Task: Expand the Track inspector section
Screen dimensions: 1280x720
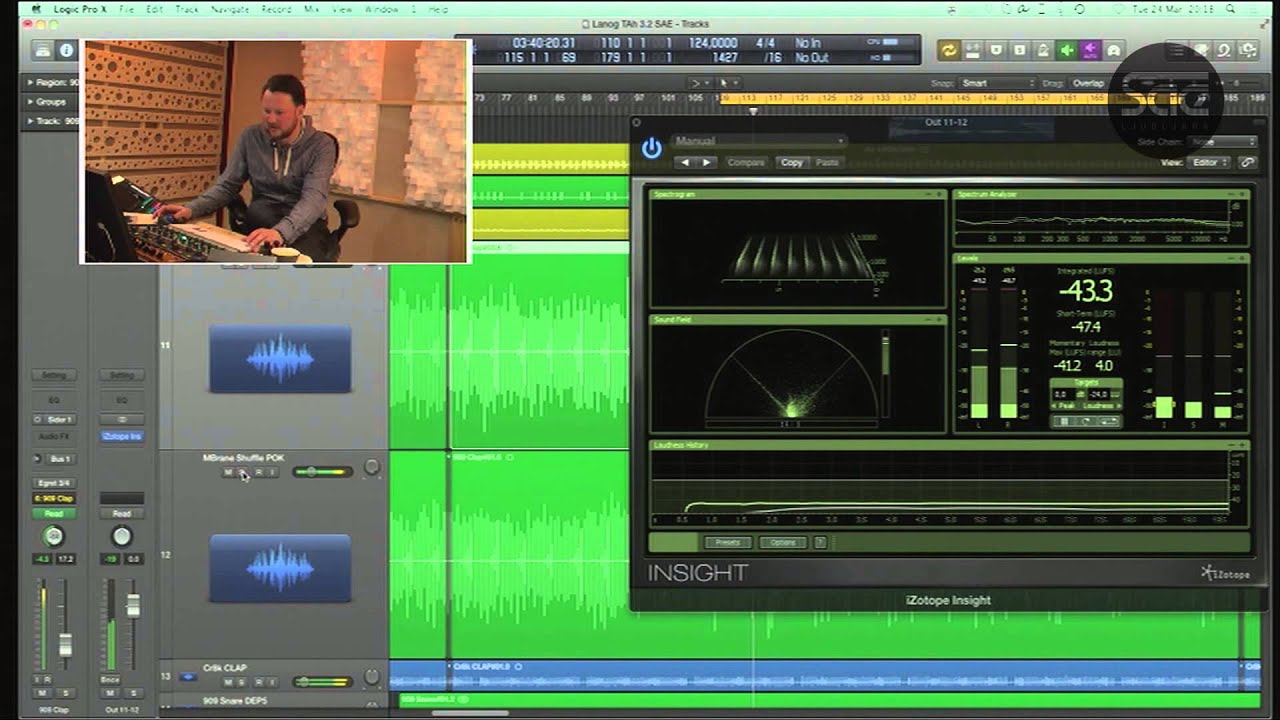Action: tap(31, 121)
